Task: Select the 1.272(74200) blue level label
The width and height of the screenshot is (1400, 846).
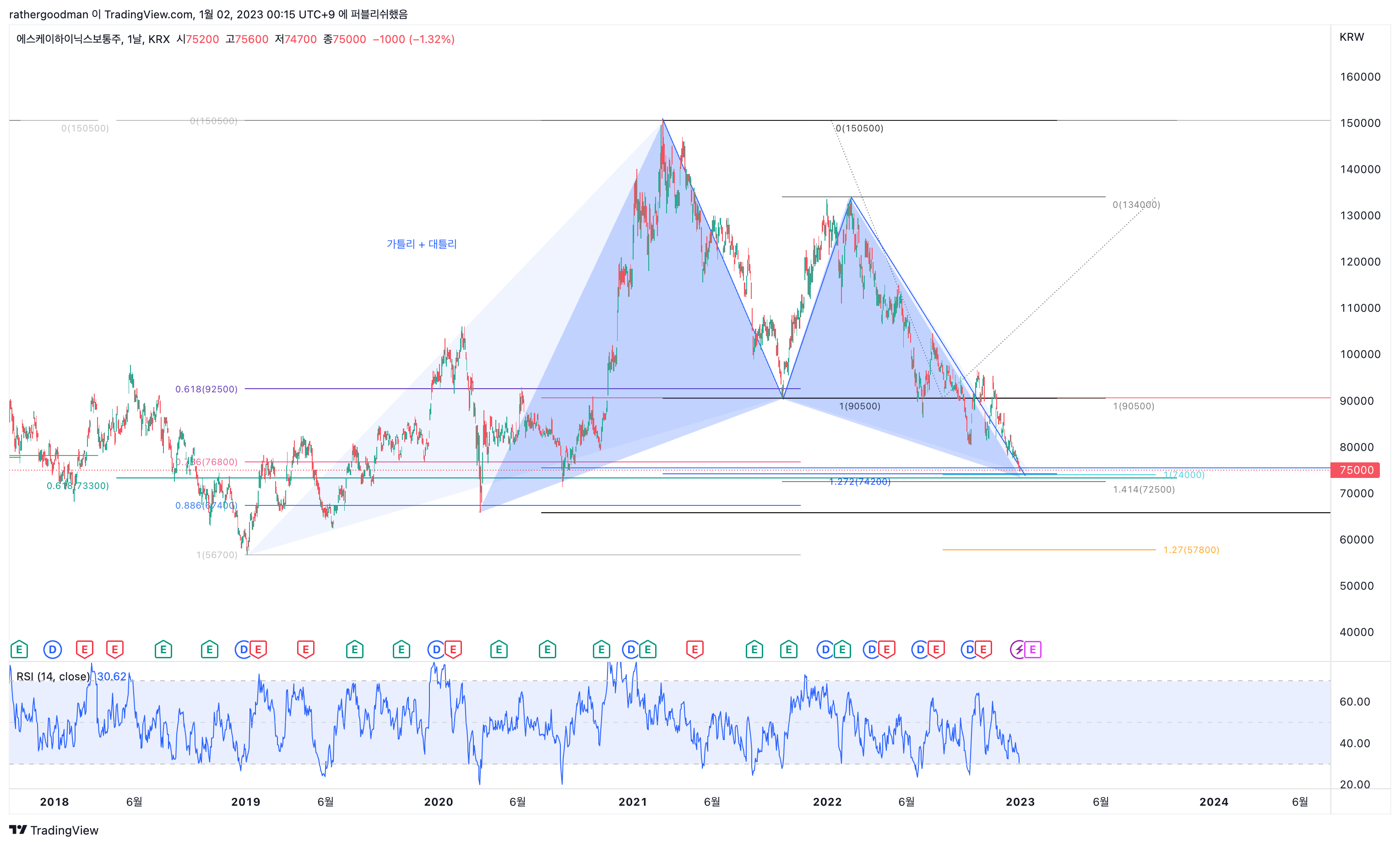Action: click(x=860, y=482)
